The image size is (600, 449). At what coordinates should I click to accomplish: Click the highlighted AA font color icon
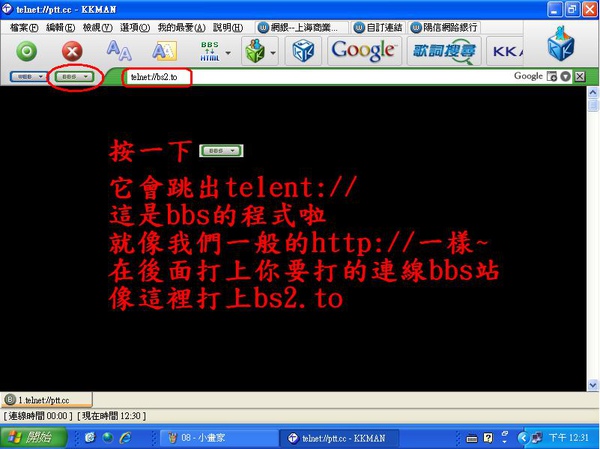click(x=165, y=51)
